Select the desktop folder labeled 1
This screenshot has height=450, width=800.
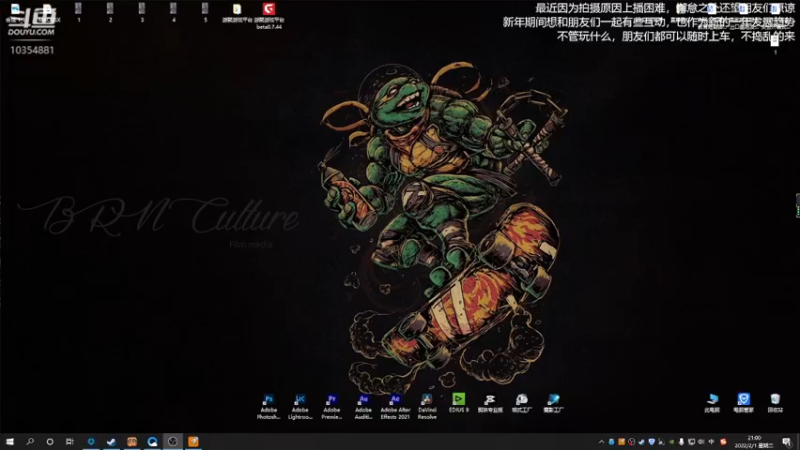pyautogui.click(x=79, y=12)
